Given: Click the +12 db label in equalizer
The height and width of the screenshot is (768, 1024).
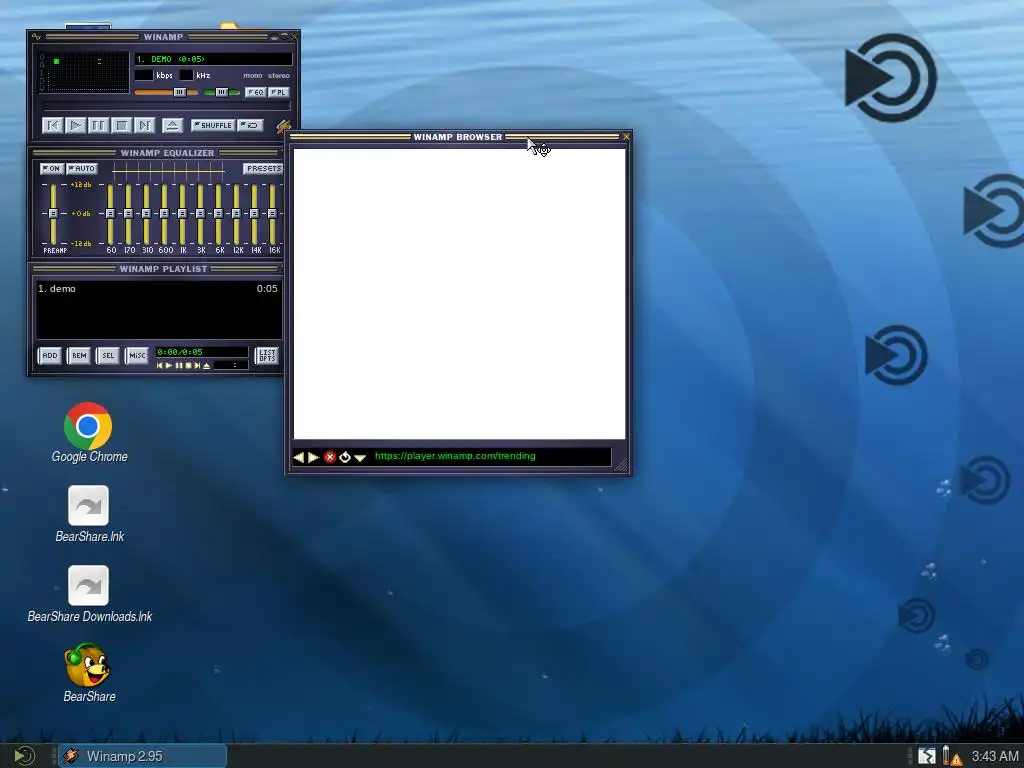Looking at the screenshot, I should point(82,185).
